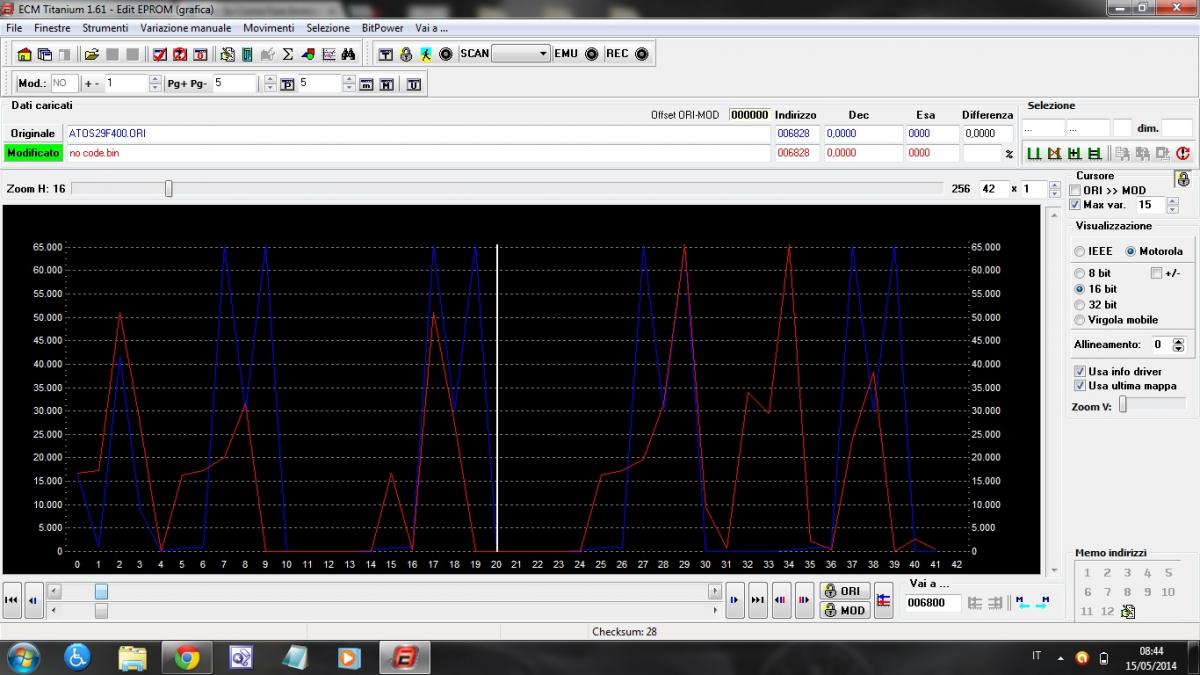
Task: Click the round button next to REC
Action: 642,54
